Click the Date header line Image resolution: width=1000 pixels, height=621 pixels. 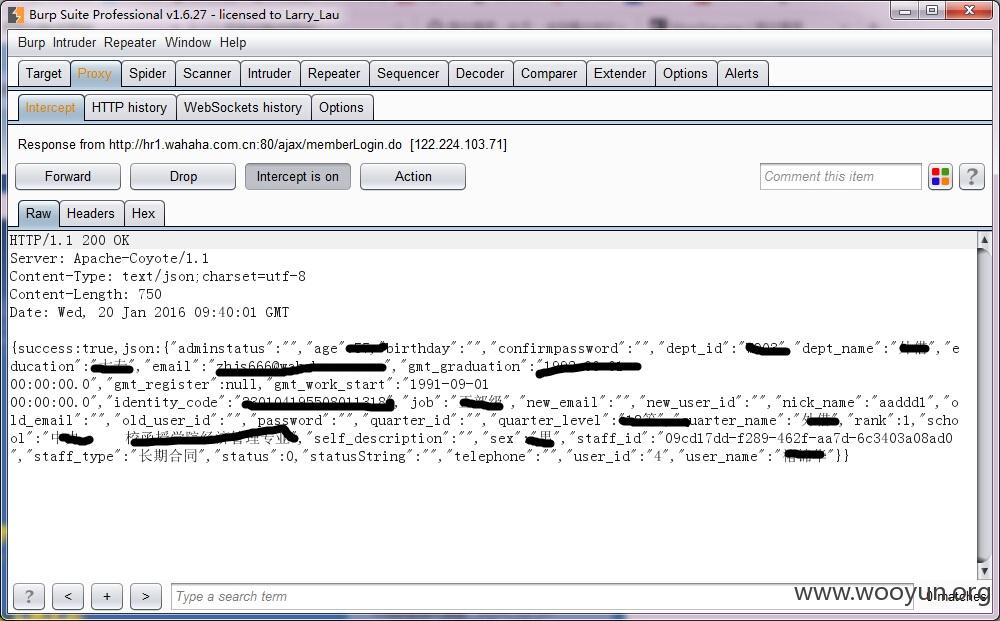click(x=149, y=312)
